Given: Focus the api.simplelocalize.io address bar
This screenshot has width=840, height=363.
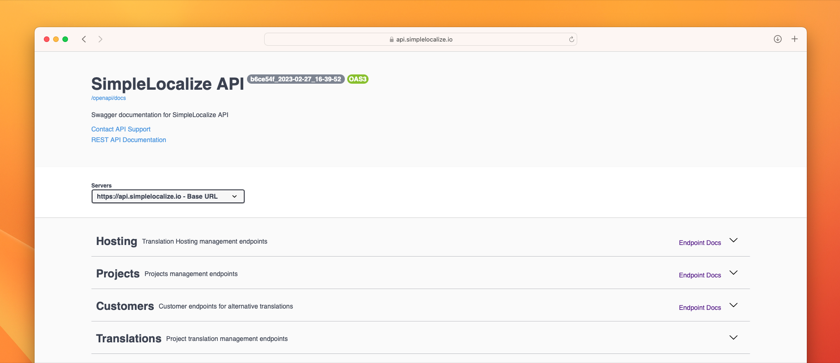Looking at the screenshot, I should click(421, 39).
